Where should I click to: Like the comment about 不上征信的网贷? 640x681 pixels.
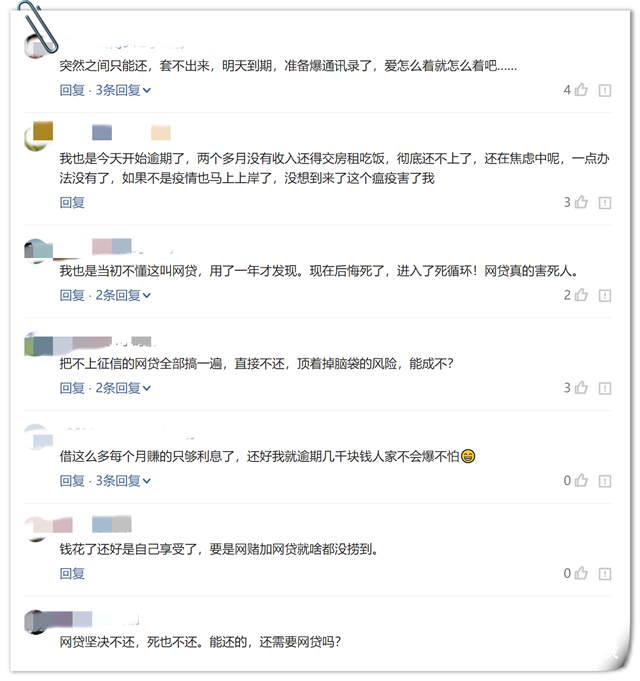(x=581, y=387)
